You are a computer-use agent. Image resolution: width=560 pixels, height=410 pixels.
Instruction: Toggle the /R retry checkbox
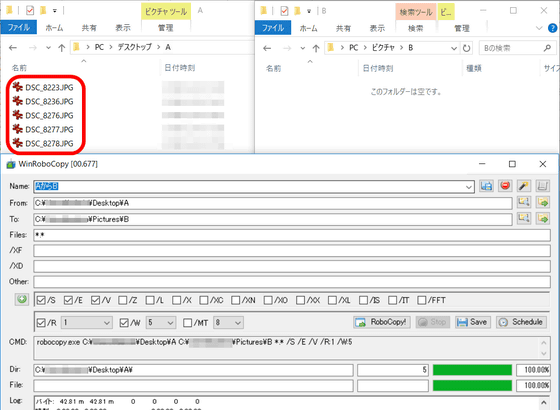tap(41, 323)
